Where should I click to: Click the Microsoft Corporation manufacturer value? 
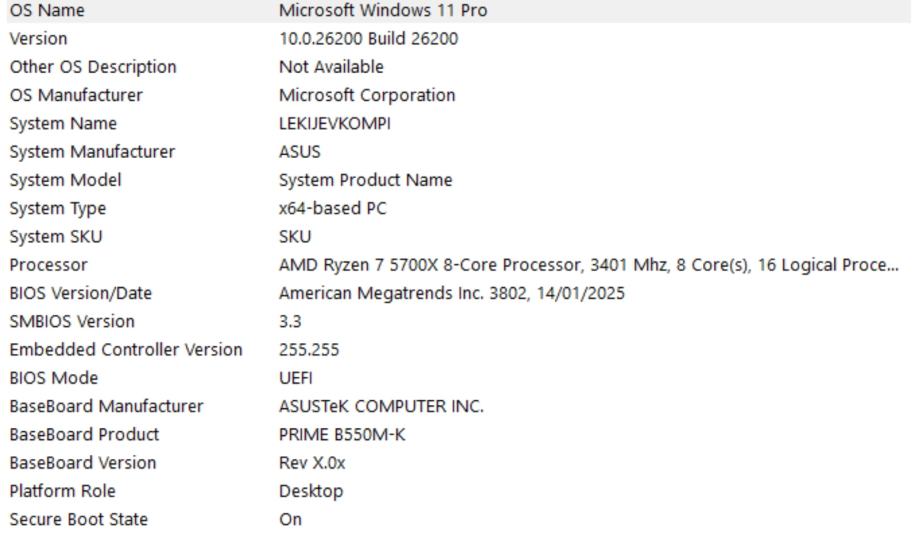pyautogui.click(x=367, y=95)
